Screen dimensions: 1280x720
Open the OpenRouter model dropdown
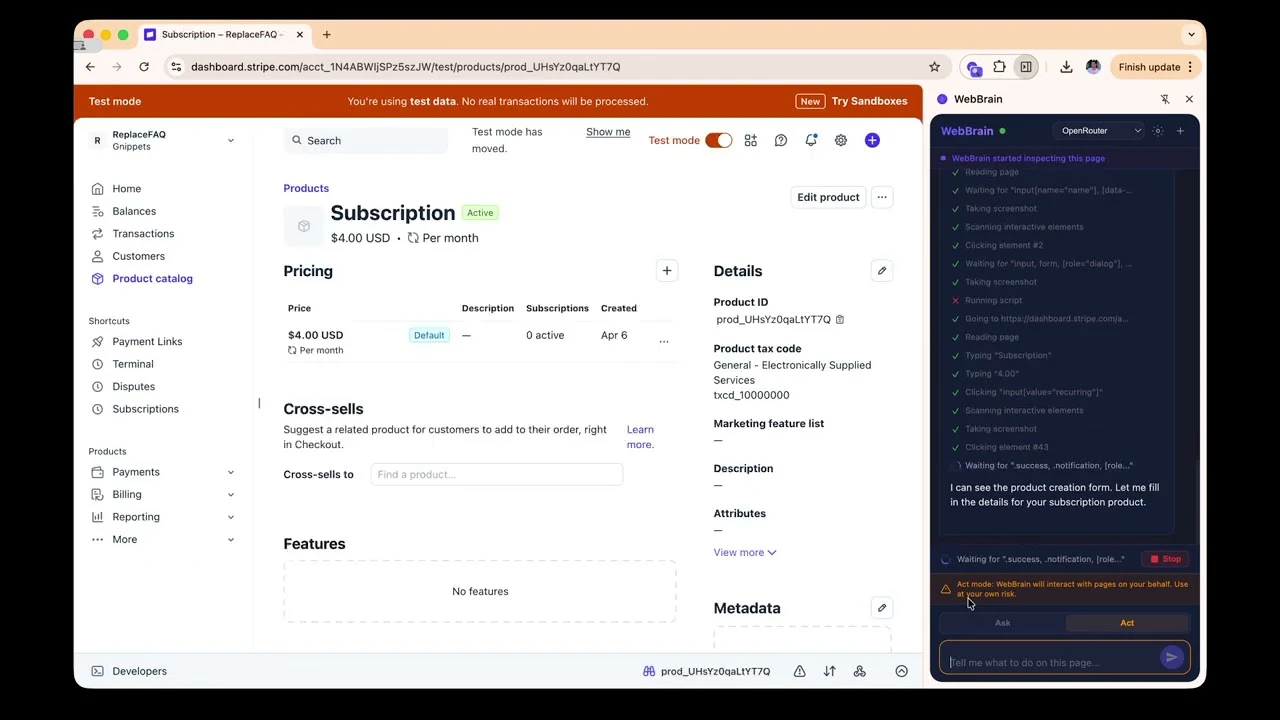(x=1100, y=131)
